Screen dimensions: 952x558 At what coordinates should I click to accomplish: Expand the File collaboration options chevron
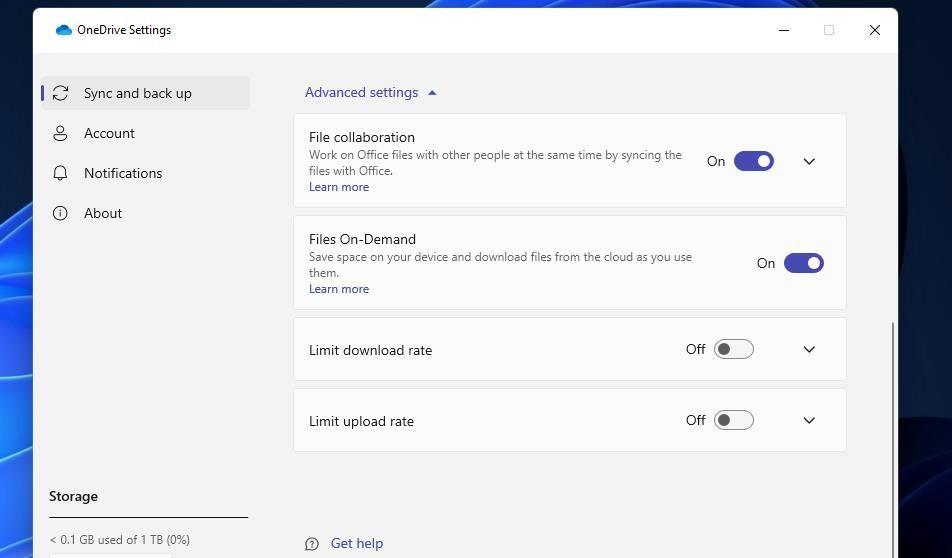809,161
